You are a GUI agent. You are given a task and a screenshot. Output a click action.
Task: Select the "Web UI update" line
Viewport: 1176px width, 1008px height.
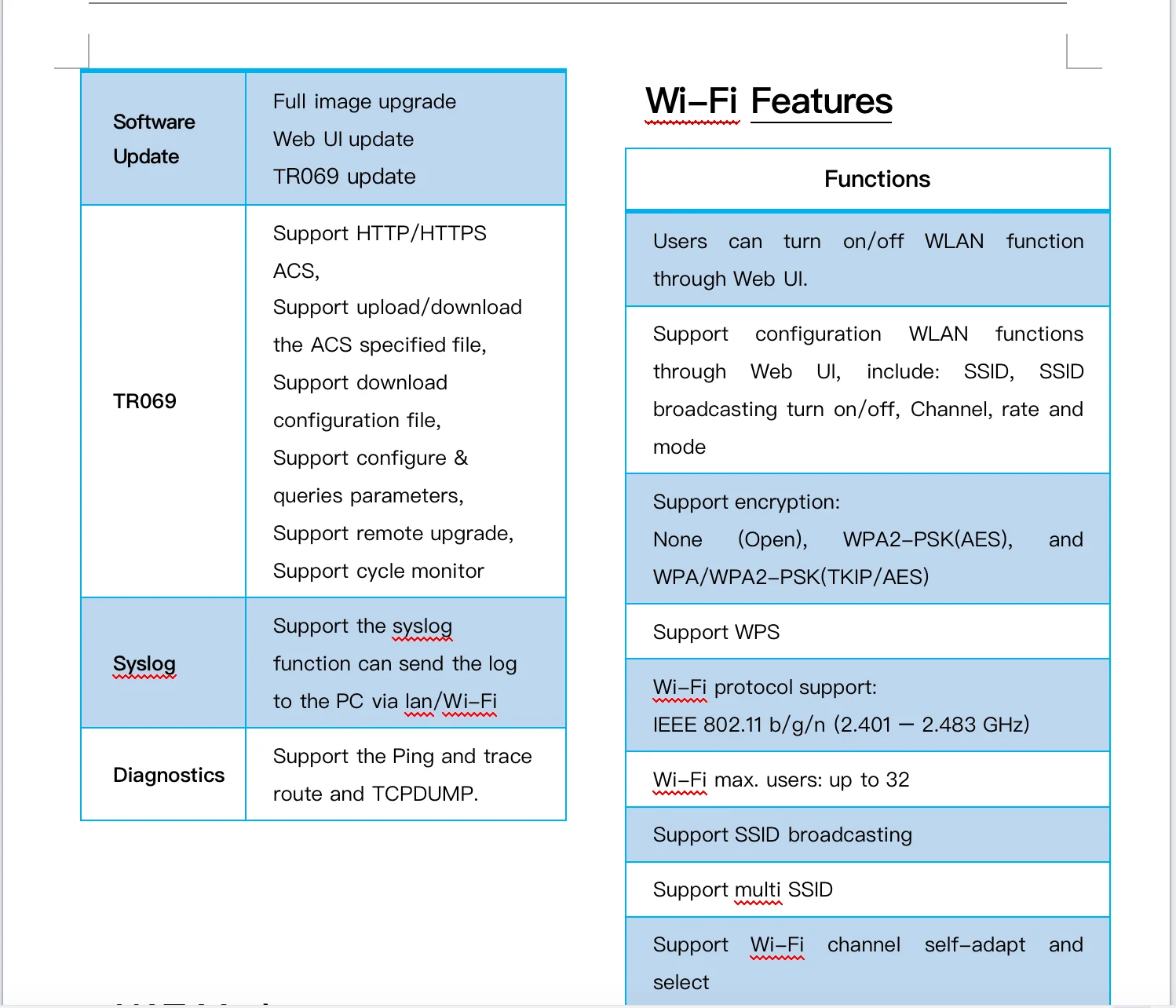pos(343,139)
